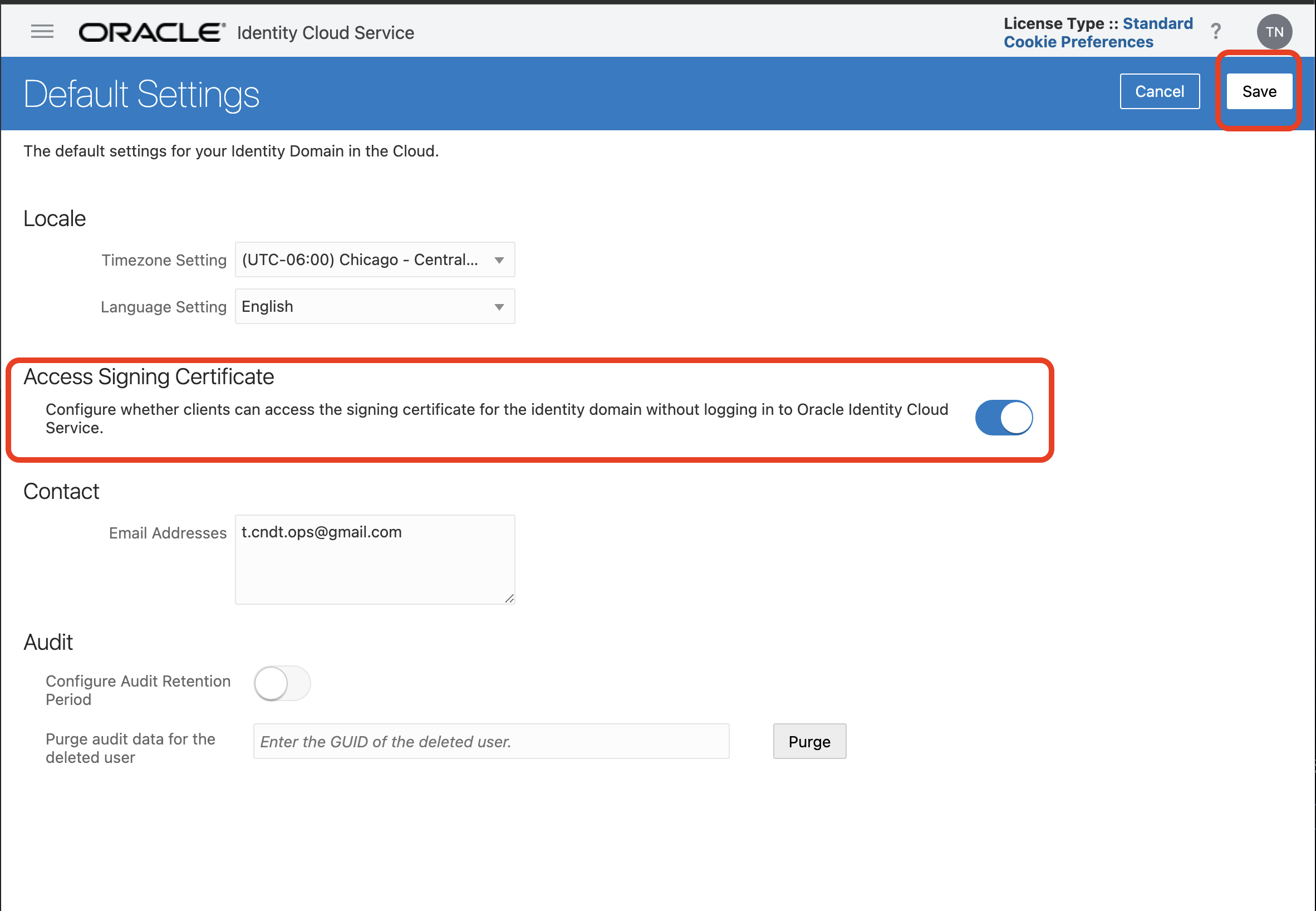Focus the deleted user GUID field

point(491,742)
